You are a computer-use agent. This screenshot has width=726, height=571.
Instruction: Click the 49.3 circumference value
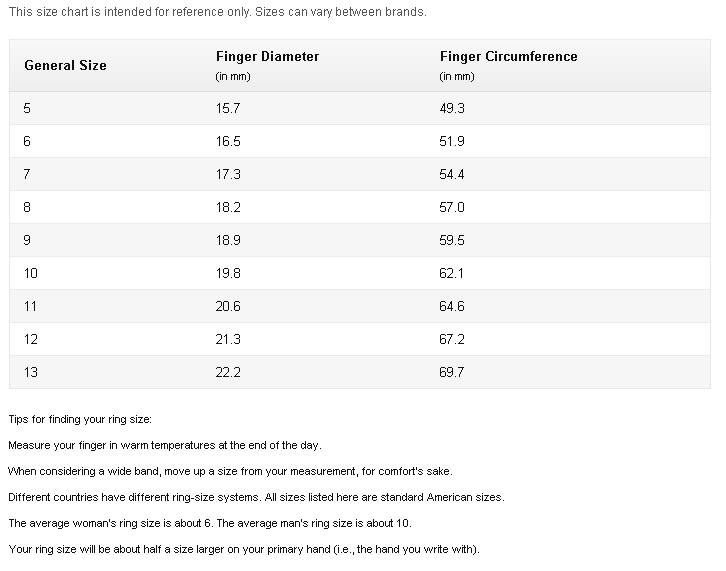coord(452,108)
